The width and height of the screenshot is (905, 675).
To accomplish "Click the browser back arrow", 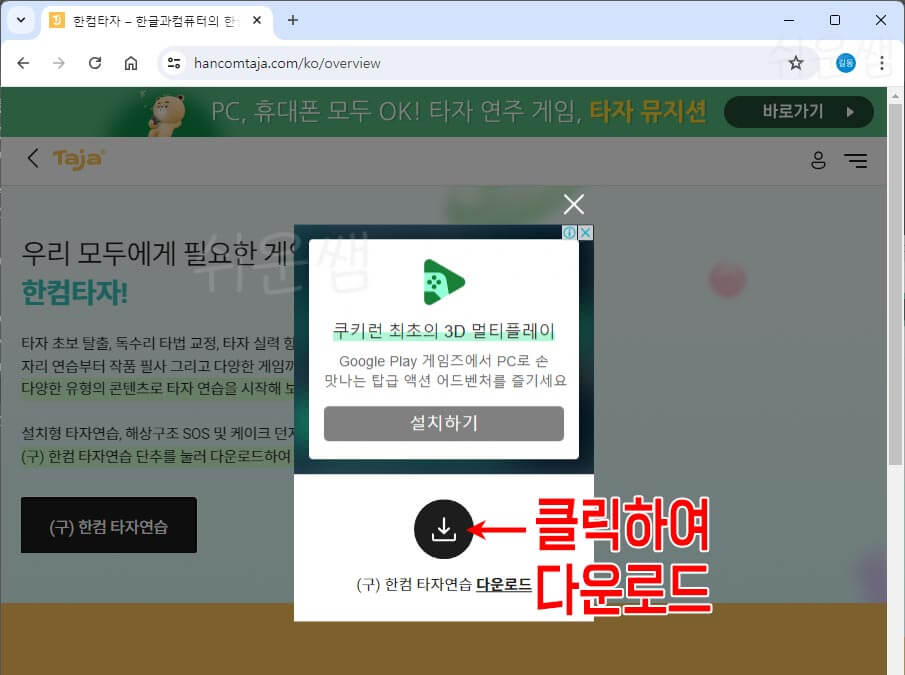I will [23, 63].
